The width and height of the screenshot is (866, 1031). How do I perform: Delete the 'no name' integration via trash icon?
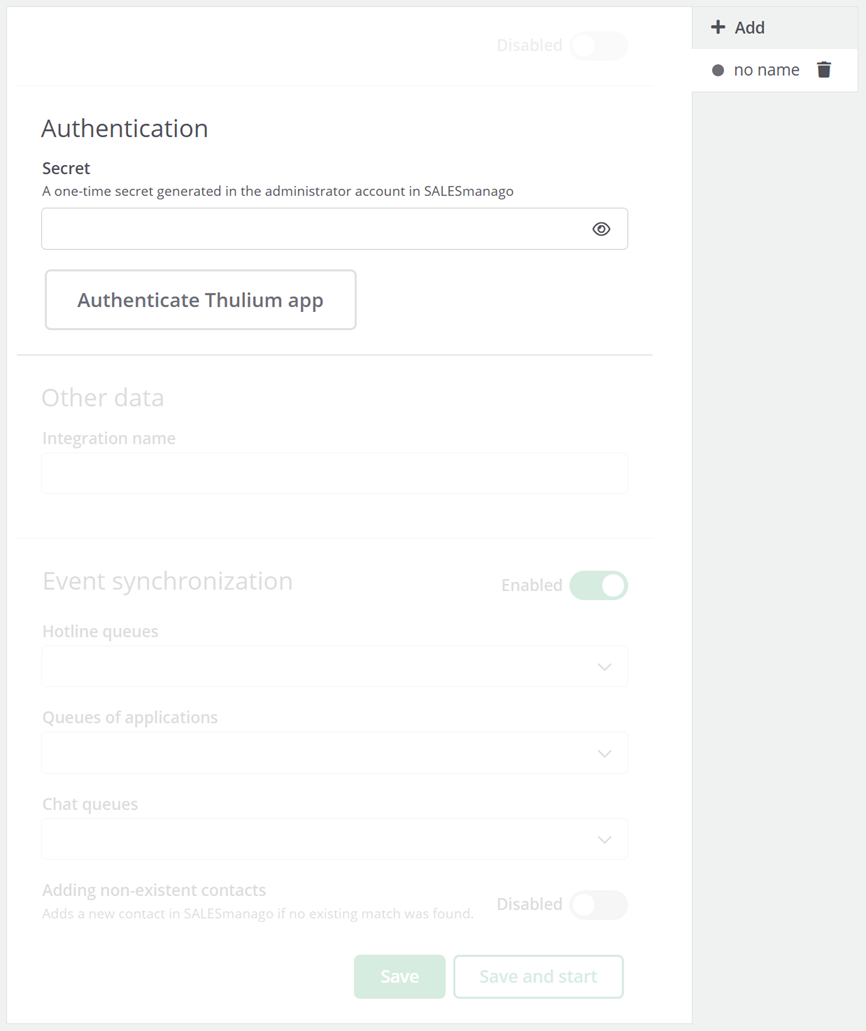[824, 70]
